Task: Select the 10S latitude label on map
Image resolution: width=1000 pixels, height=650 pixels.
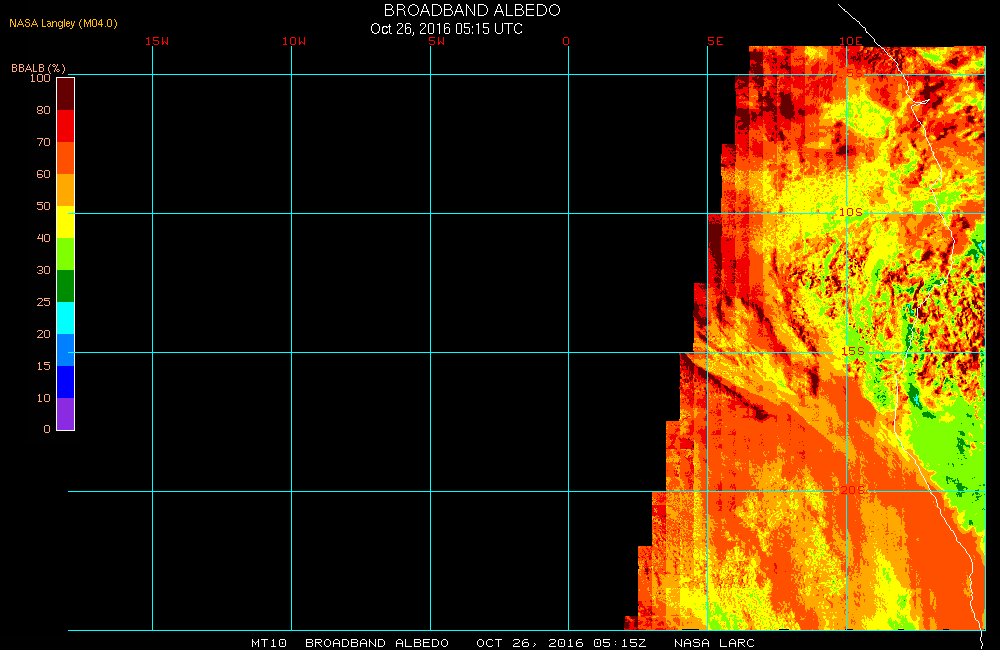Action: (x=849, y=212)
